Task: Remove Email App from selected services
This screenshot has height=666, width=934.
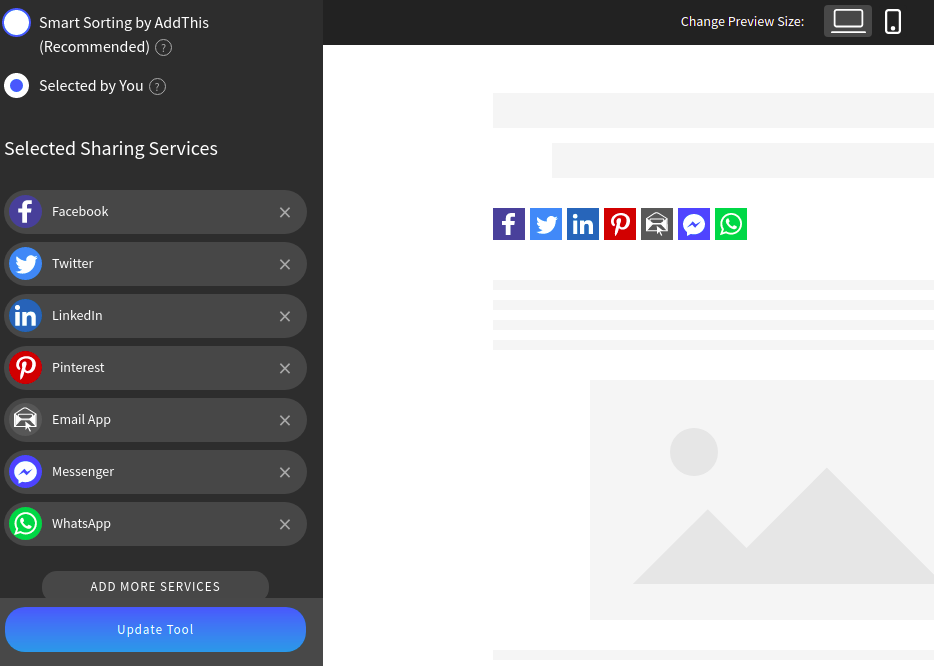Action: (x=285, y=420)
